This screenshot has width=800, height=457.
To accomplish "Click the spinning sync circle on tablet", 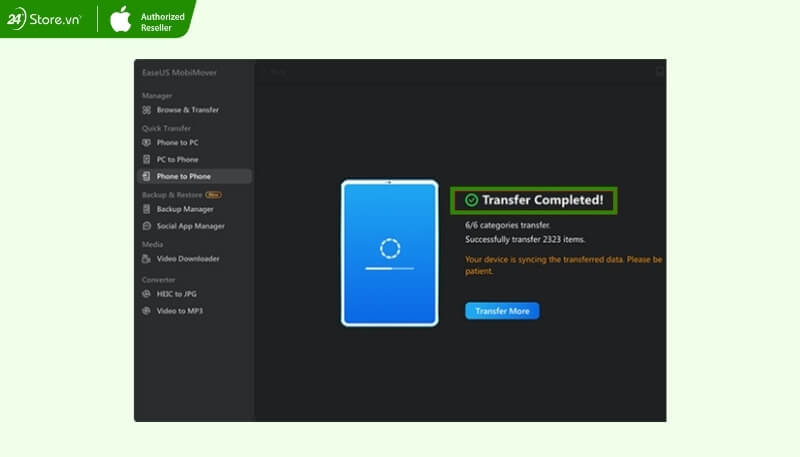I will (390, 248).
